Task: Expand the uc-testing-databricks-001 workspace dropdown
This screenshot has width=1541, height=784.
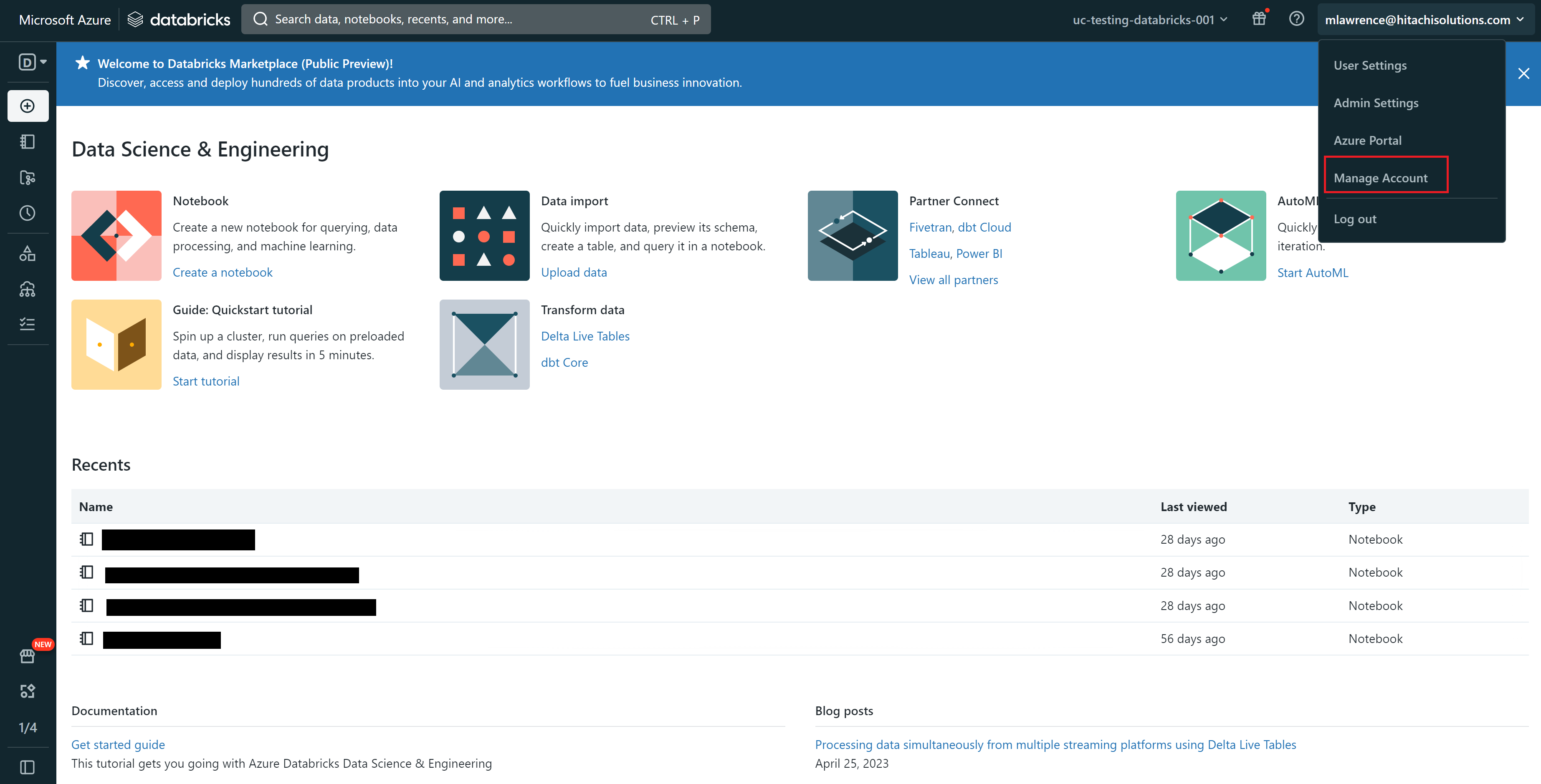Action: [1150, 20]
